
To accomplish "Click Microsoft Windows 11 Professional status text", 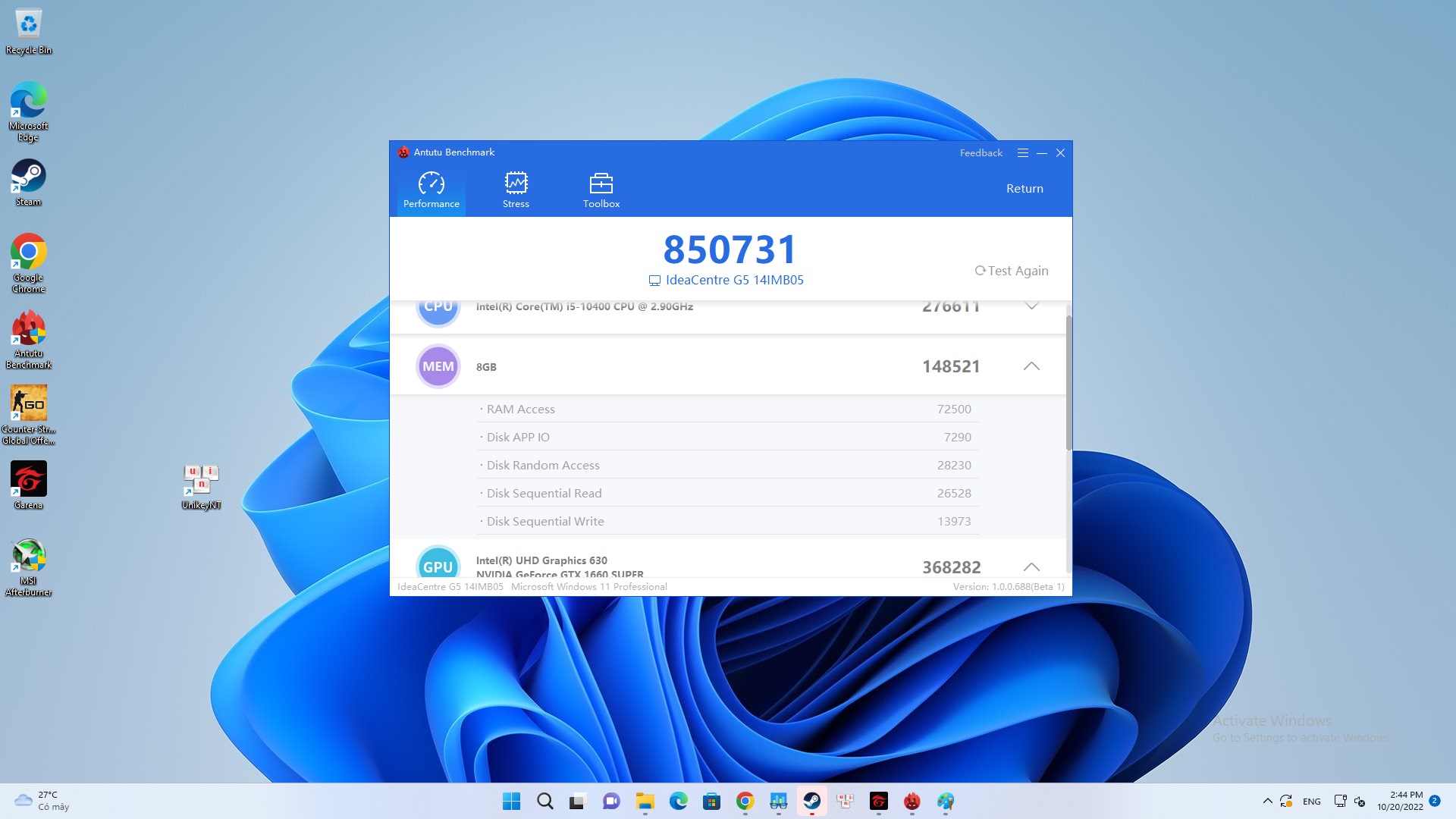I will tap(589, 587).
